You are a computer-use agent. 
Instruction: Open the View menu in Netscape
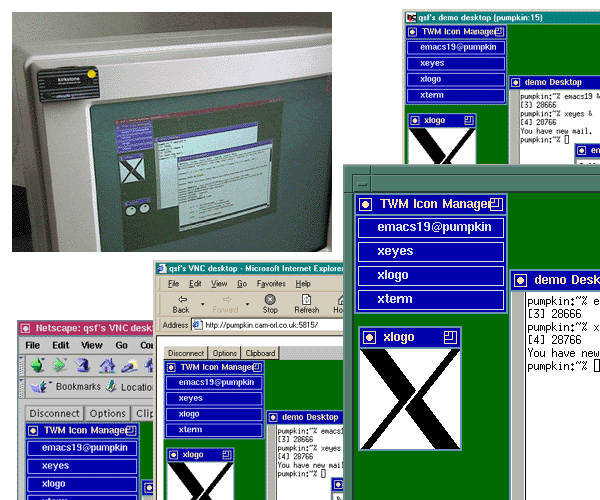pos(92,345)
